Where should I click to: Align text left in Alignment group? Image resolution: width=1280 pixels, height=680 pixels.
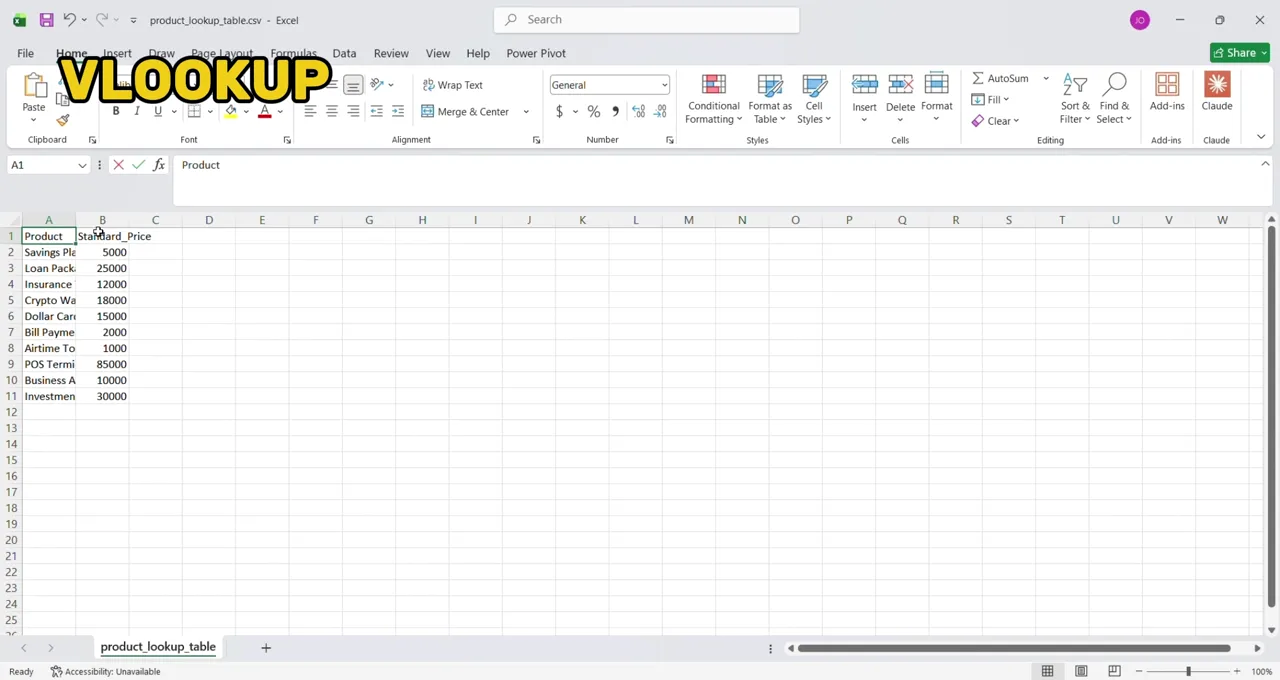tap(310, 111)
